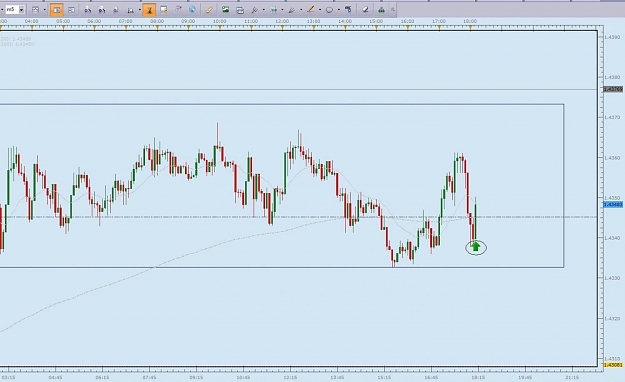The height and width of the screenshot is (382, 625).
Task: Click the yellow 1.43081 price label
Action: coord(613,365)
